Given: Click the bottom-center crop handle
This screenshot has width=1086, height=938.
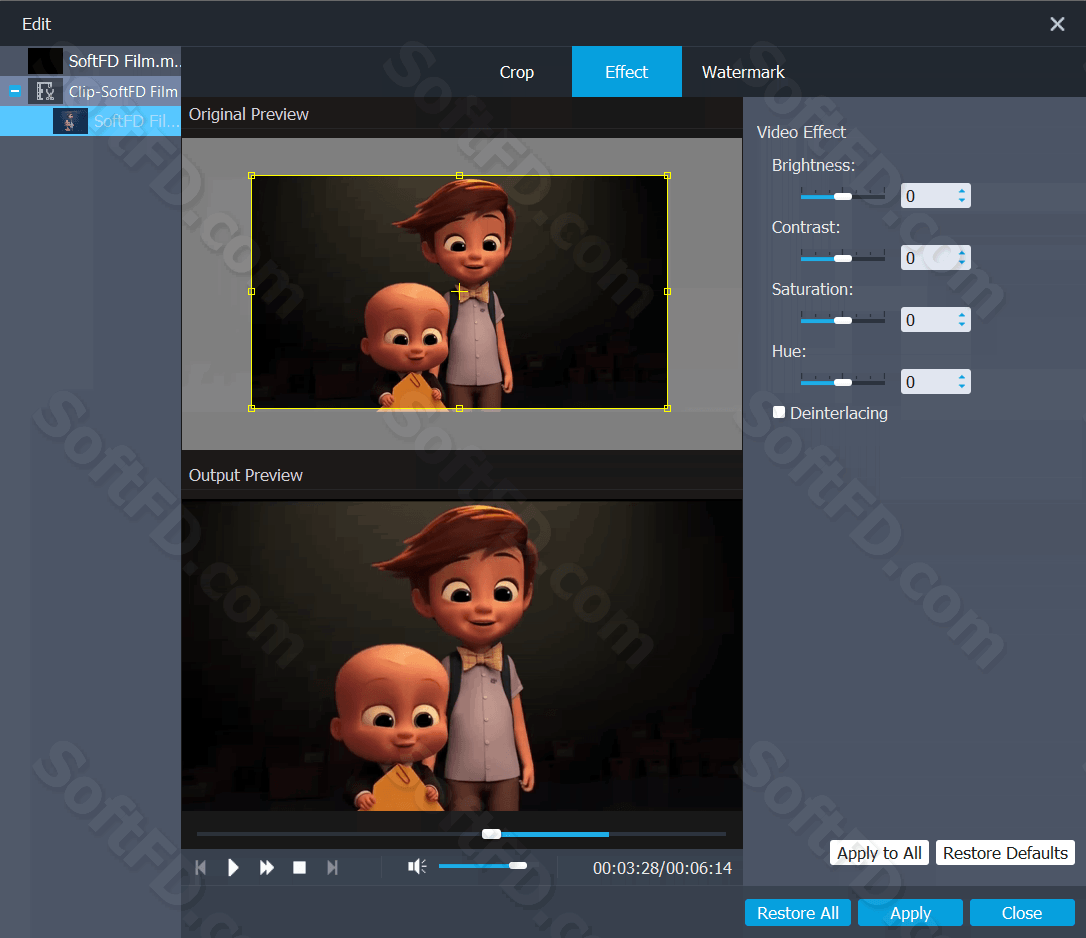Looking at the screenshot, I should [x=459, y=409].
